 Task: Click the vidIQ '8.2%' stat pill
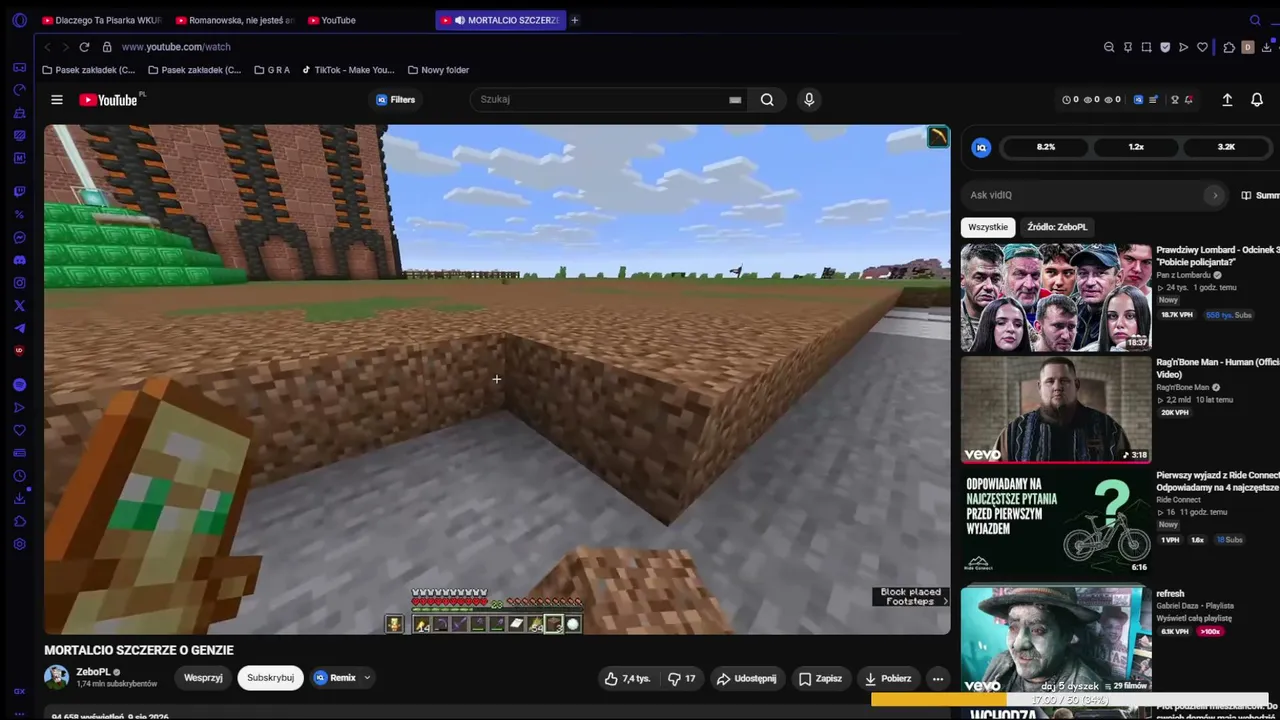pyautogui.click(x=1046, y=147)
